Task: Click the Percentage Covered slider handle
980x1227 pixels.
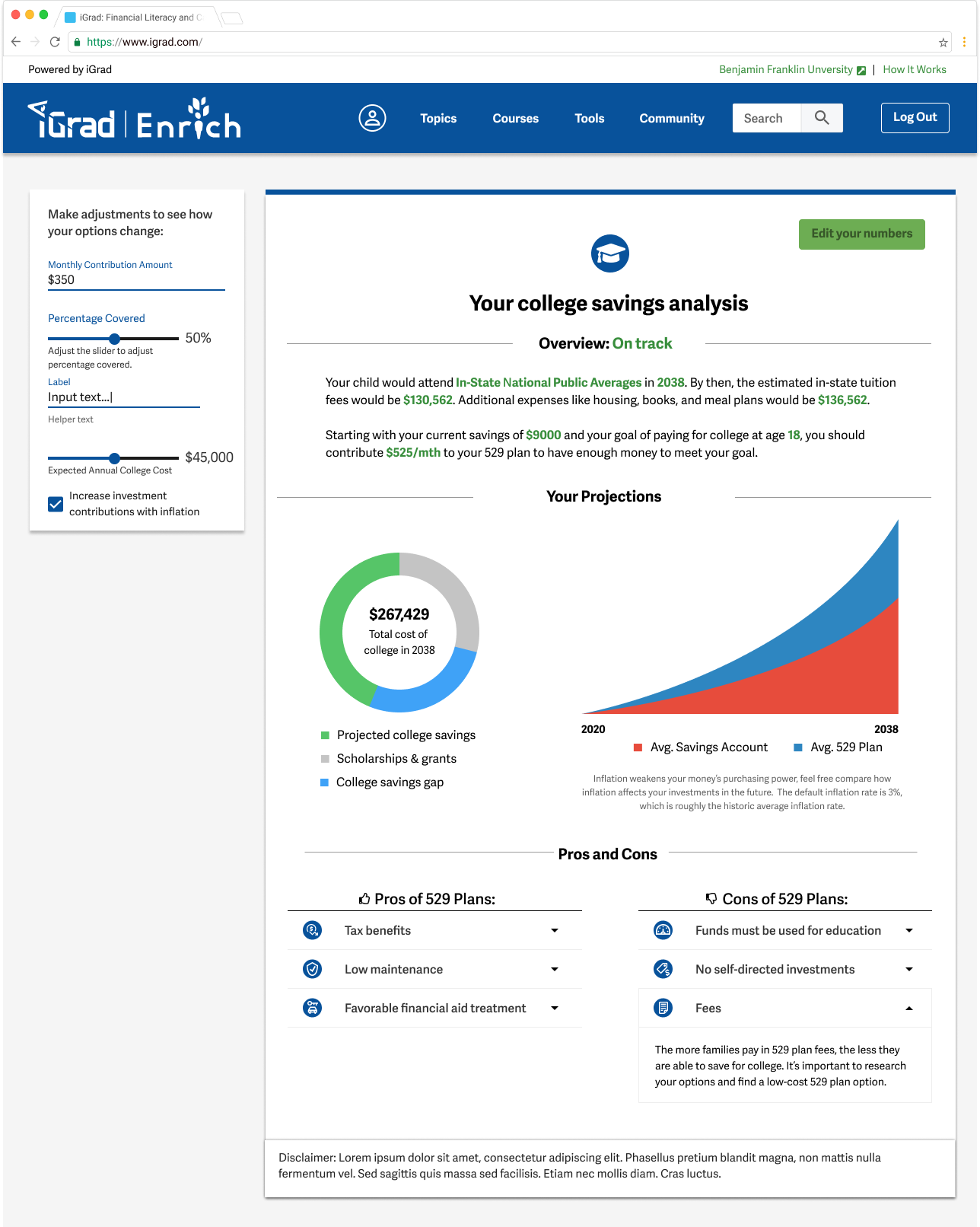Action: click(114, 339)
